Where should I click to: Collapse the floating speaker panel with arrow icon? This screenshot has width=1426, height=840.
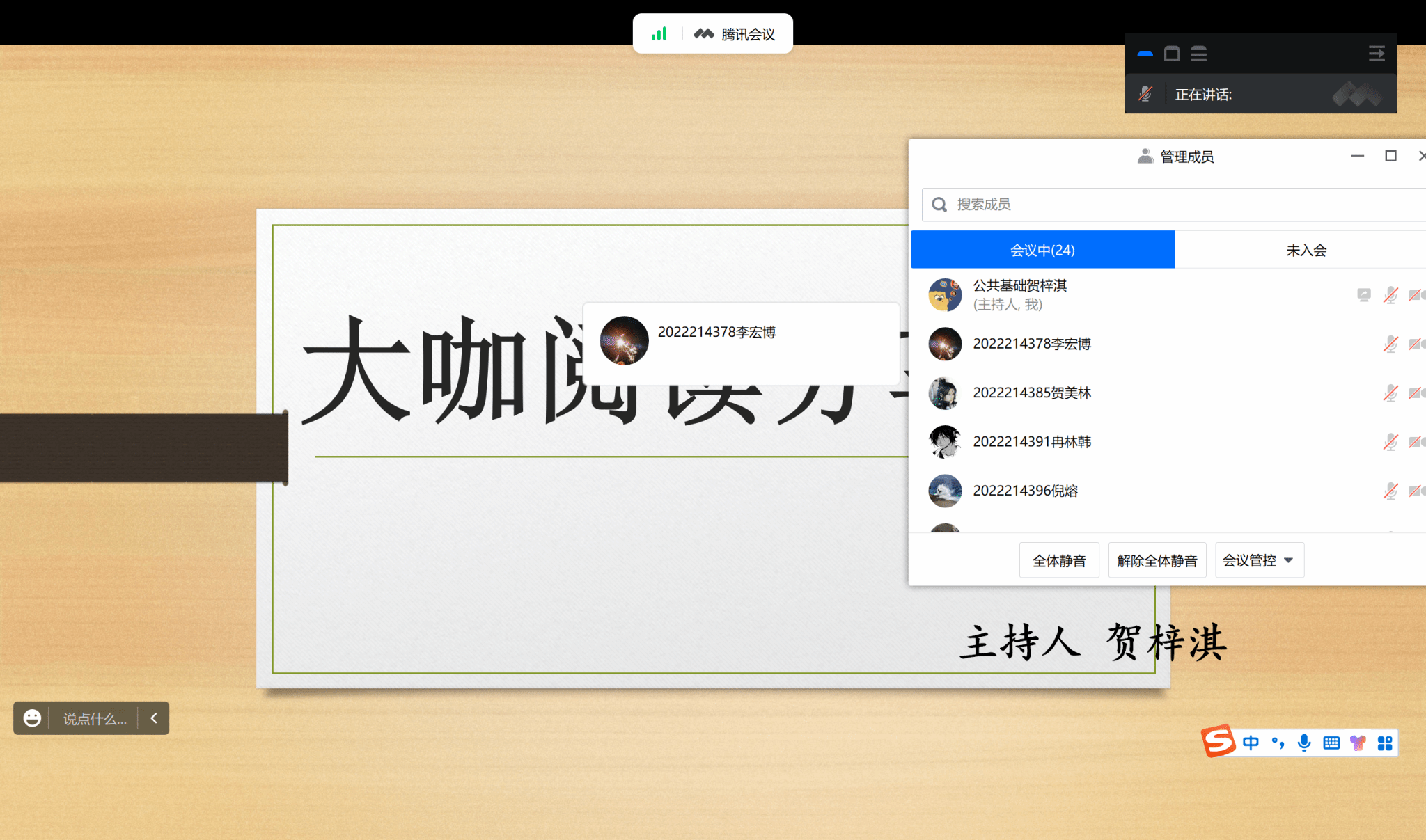pos(1377,54)
